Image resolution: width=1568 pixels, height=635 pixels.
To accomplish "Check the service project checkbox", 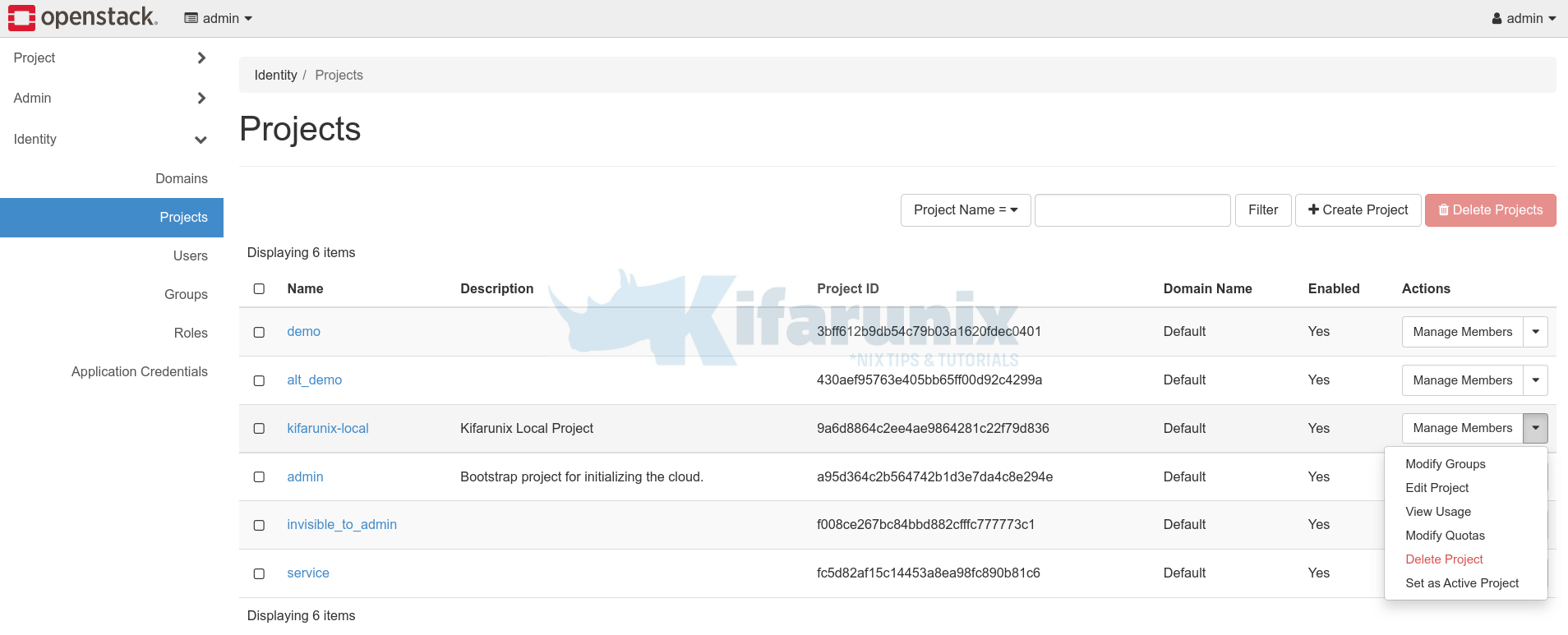I will coord(259,573).
